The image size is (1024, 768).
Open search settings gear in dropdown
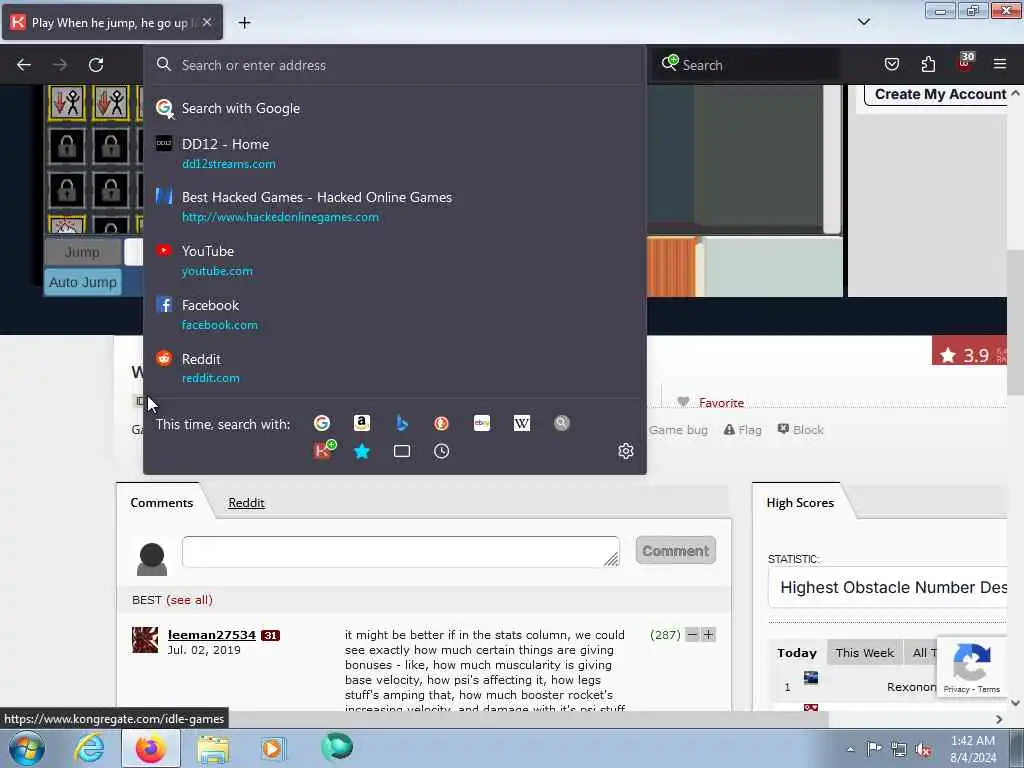click(x=626, y=451)
